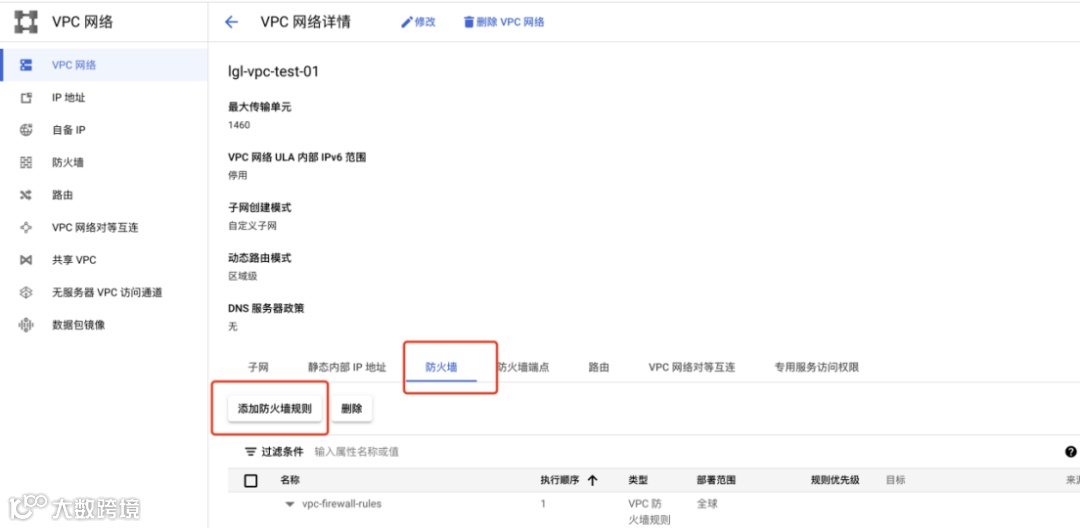Click the 自定义子网 value
Image resolution: width=1080 pixels, height=528 pixels.
click(x=252, y=226)
